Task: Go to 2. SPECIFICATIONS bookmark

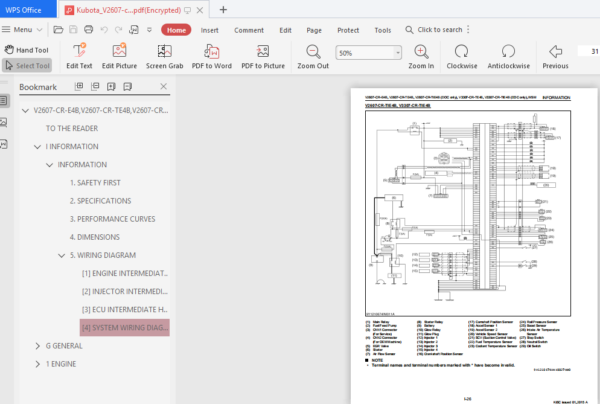Action: coord(100,201)
